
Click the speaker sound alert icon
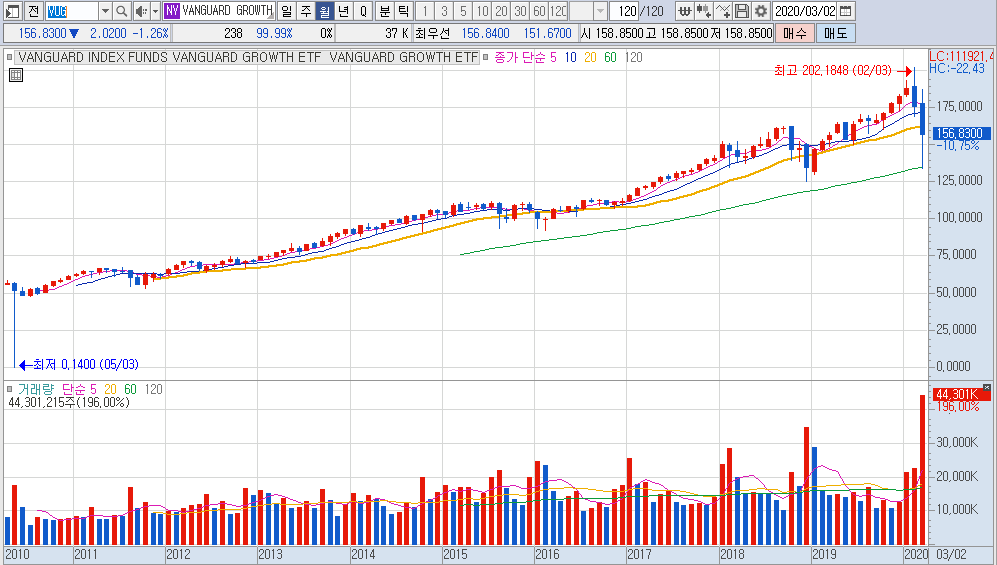coord(141,11)
